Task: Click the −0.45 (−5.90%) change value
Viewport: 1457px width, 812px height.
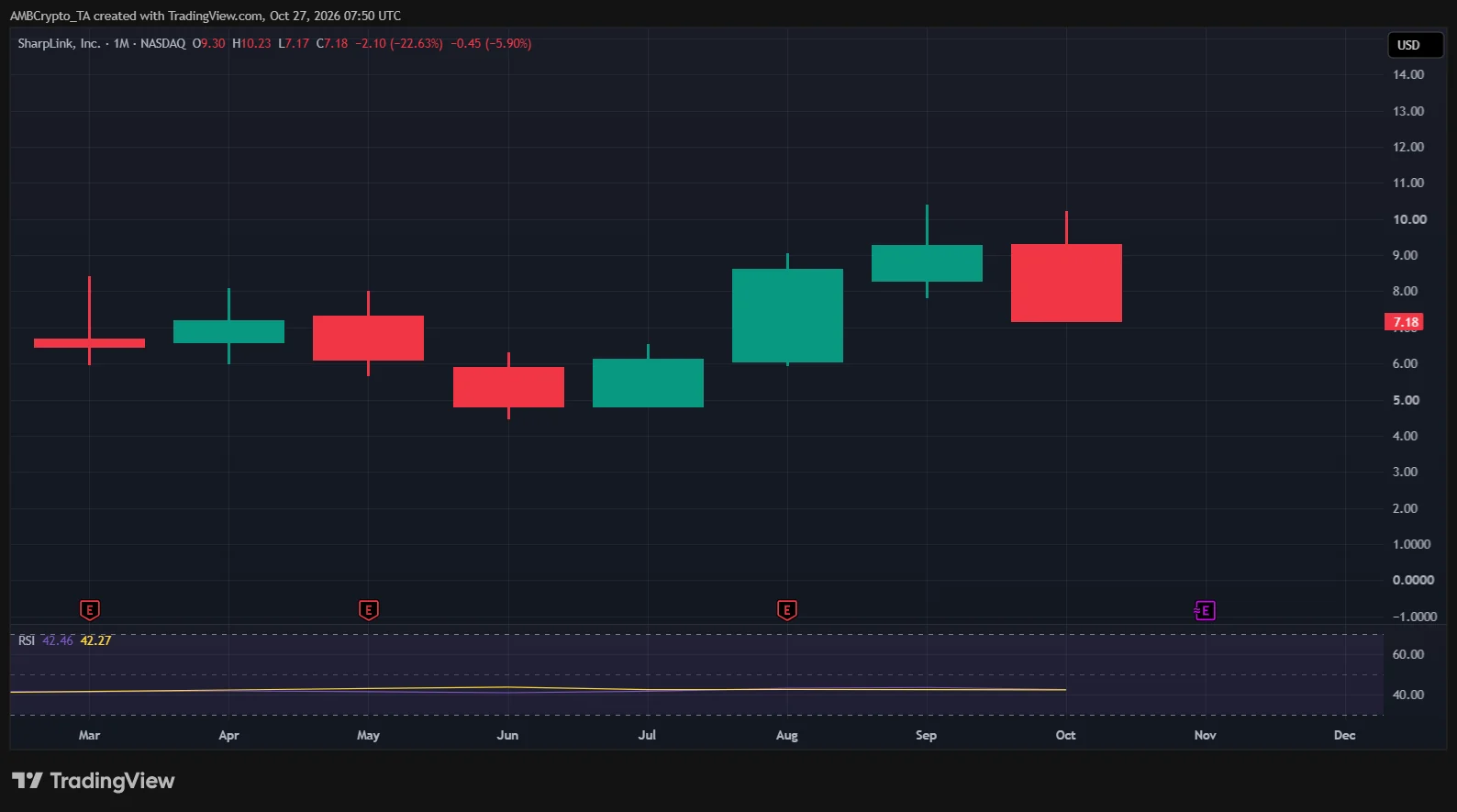Action: pyautogui.click(x=491, y=43)
